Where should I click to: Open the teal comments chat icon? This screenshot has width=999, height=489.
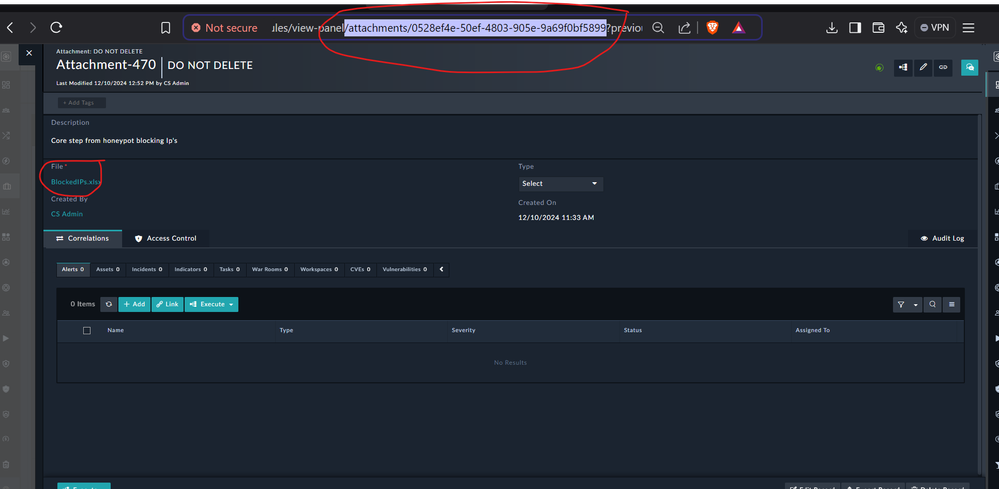point(969,67)
